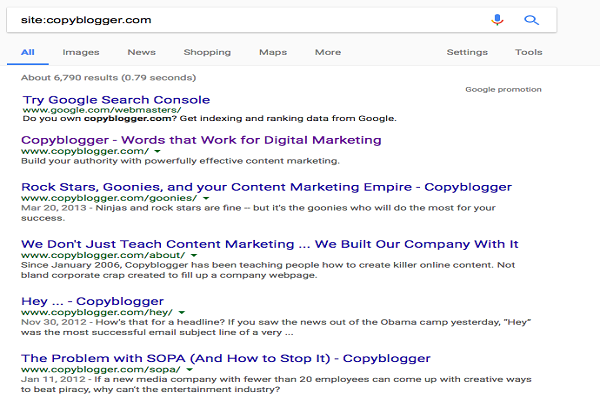Select the All tab
600x400 pixels.
[x=28, y=52]
